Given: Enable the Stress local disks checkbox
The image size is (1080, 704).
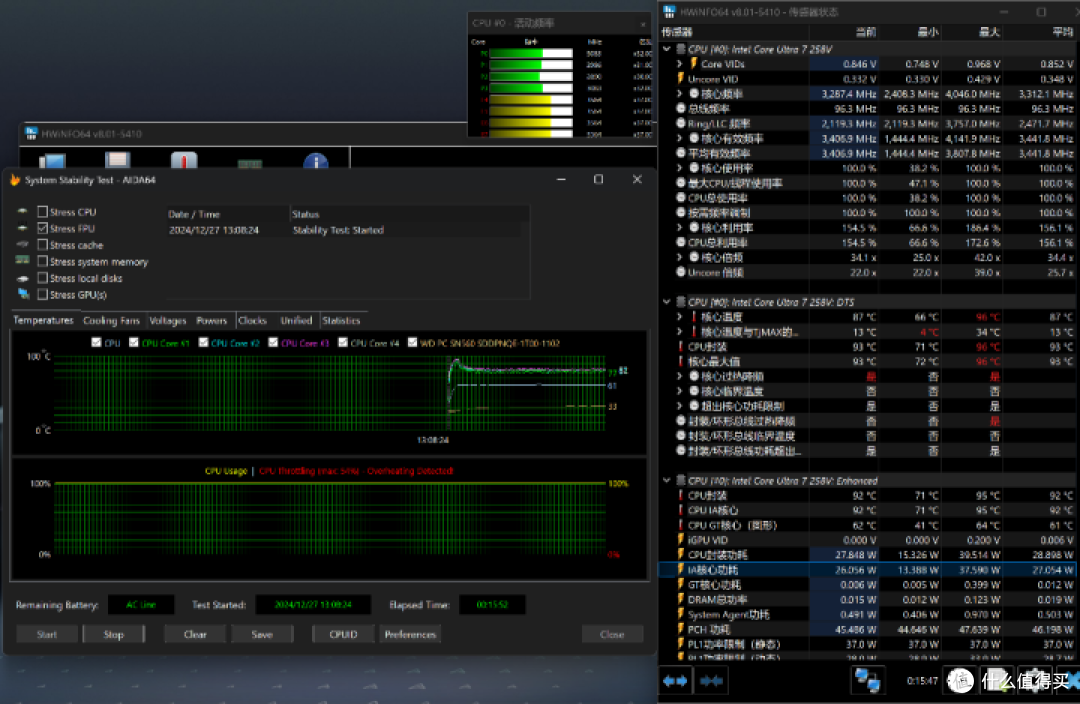Looking at the screenshot, I should coord(43,278).
